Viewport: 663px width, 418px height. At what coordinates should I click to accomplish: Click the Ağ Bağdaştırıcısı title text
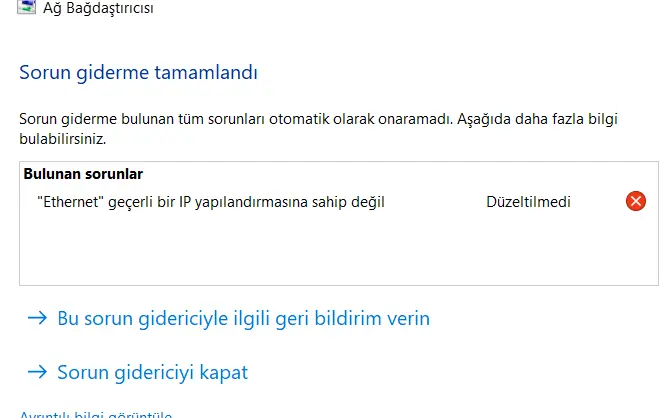(x=98, y=8)
